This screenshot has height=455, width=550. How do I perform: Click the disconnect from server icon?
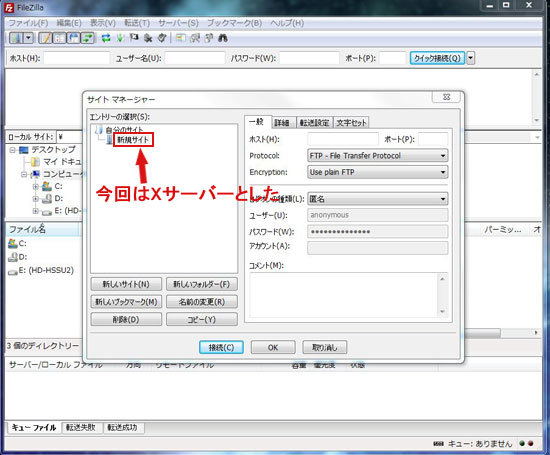(x=148, y=38)
